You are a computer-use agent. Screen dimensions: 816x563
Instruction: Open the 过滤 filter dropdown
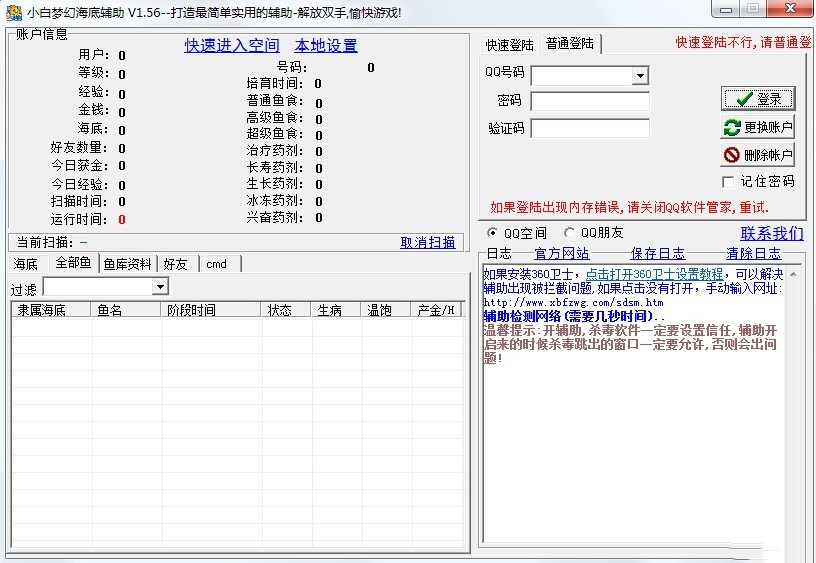click(x=160, y=287)
